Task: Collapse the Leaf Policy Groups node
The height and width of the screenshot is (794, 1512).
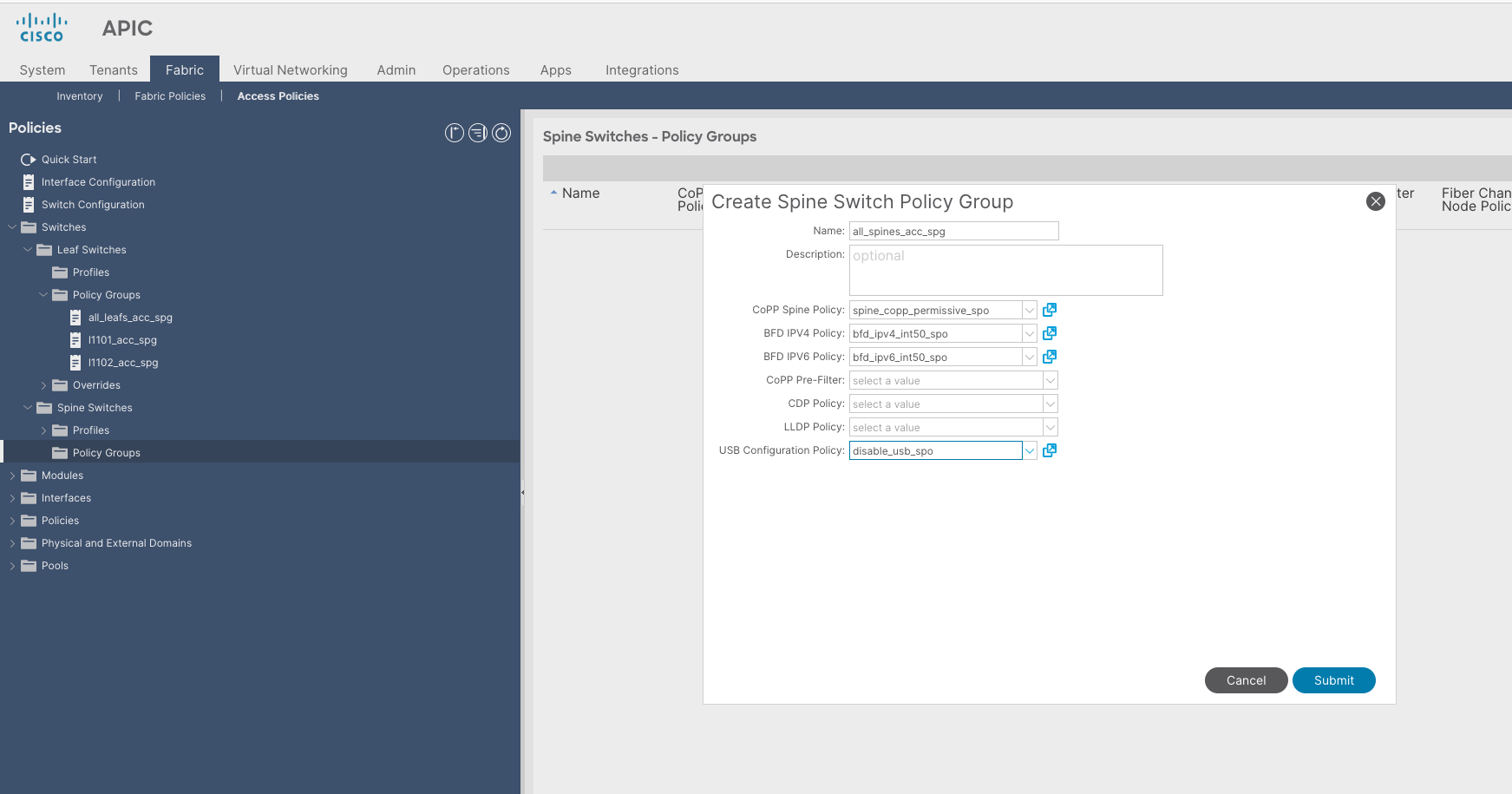Action: pyautogui.click(x=43, y=295)
